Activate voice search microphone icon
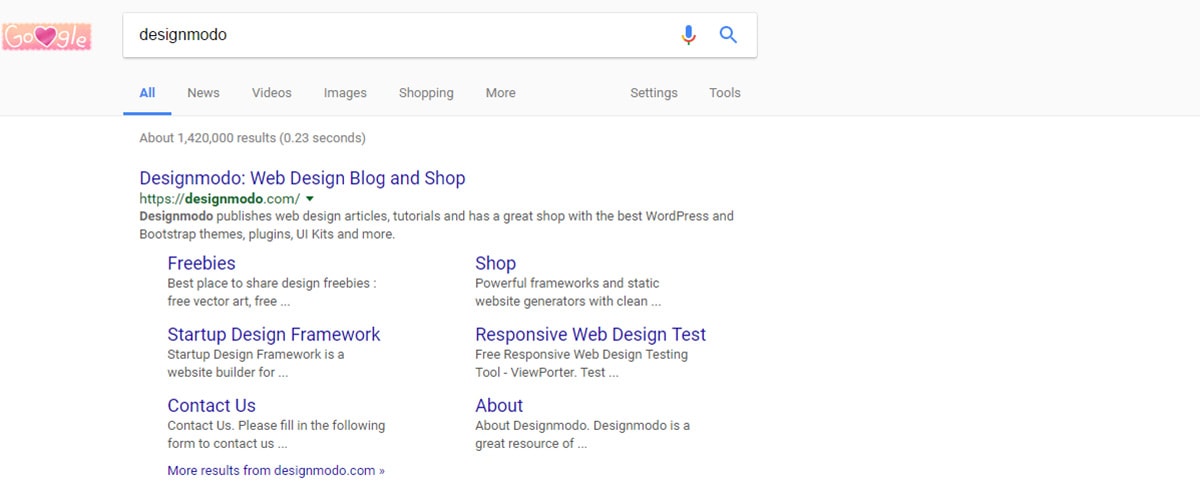The width and height of the screenshot is (1200, 503). [x=688, y=35]
